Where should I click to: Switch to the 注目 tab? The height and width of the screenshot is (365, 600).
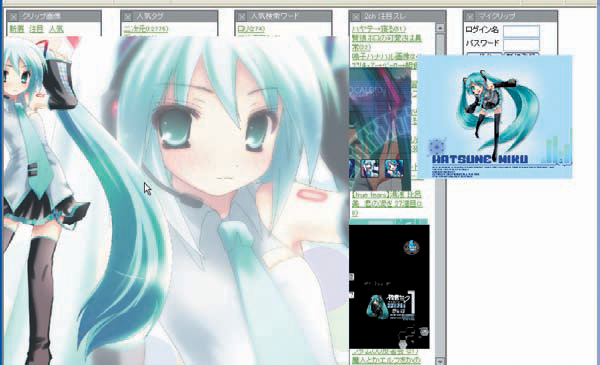(37, 29)
